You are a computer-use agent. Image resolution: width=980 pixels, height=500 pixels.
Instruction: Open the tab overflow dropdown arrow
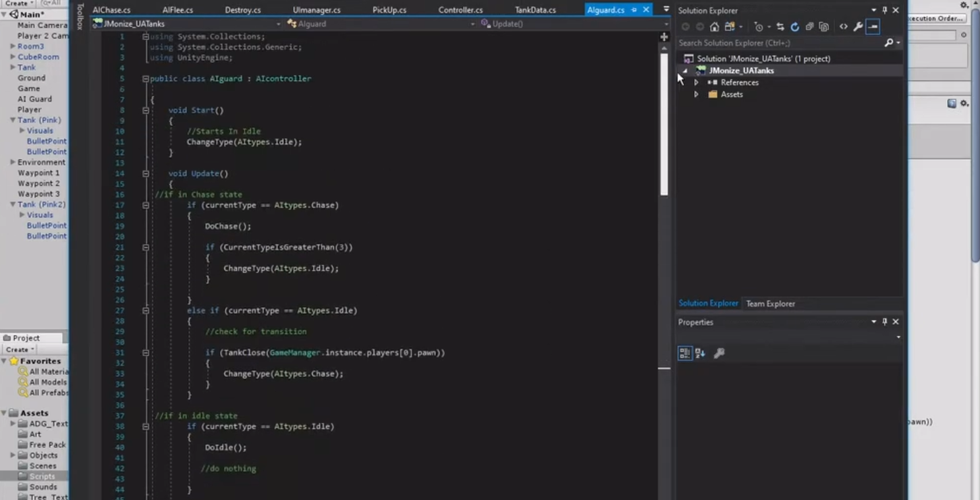pos(666,9)
